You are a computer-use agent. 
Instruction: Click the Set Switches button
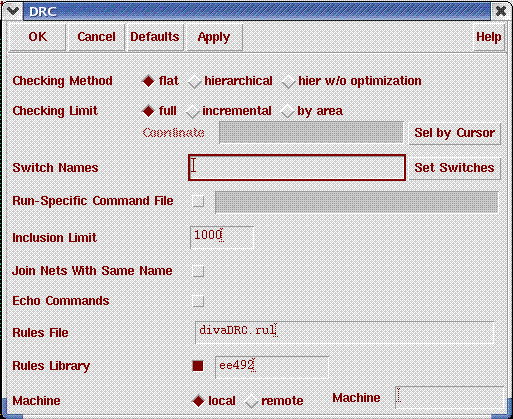(x=454, y=168)
